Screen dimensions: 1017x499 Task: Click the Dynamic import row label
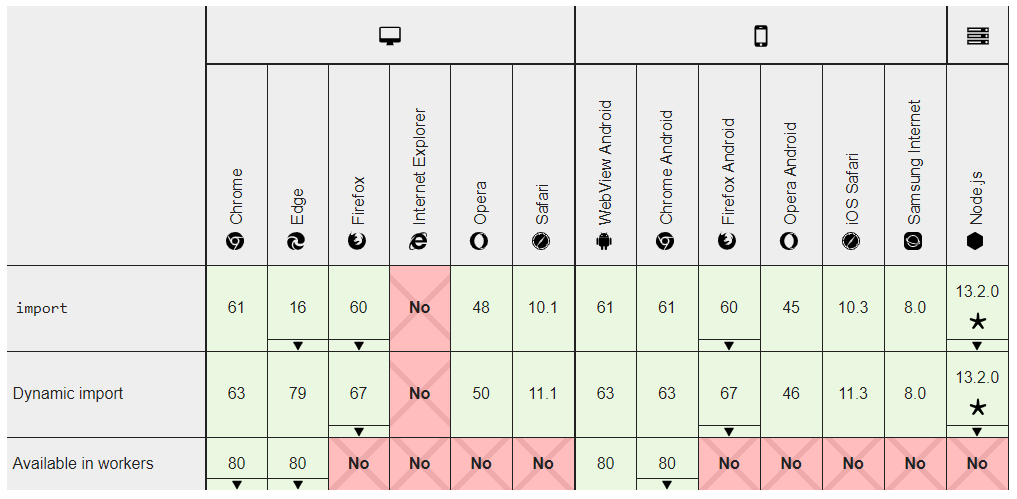coord(68,394)
